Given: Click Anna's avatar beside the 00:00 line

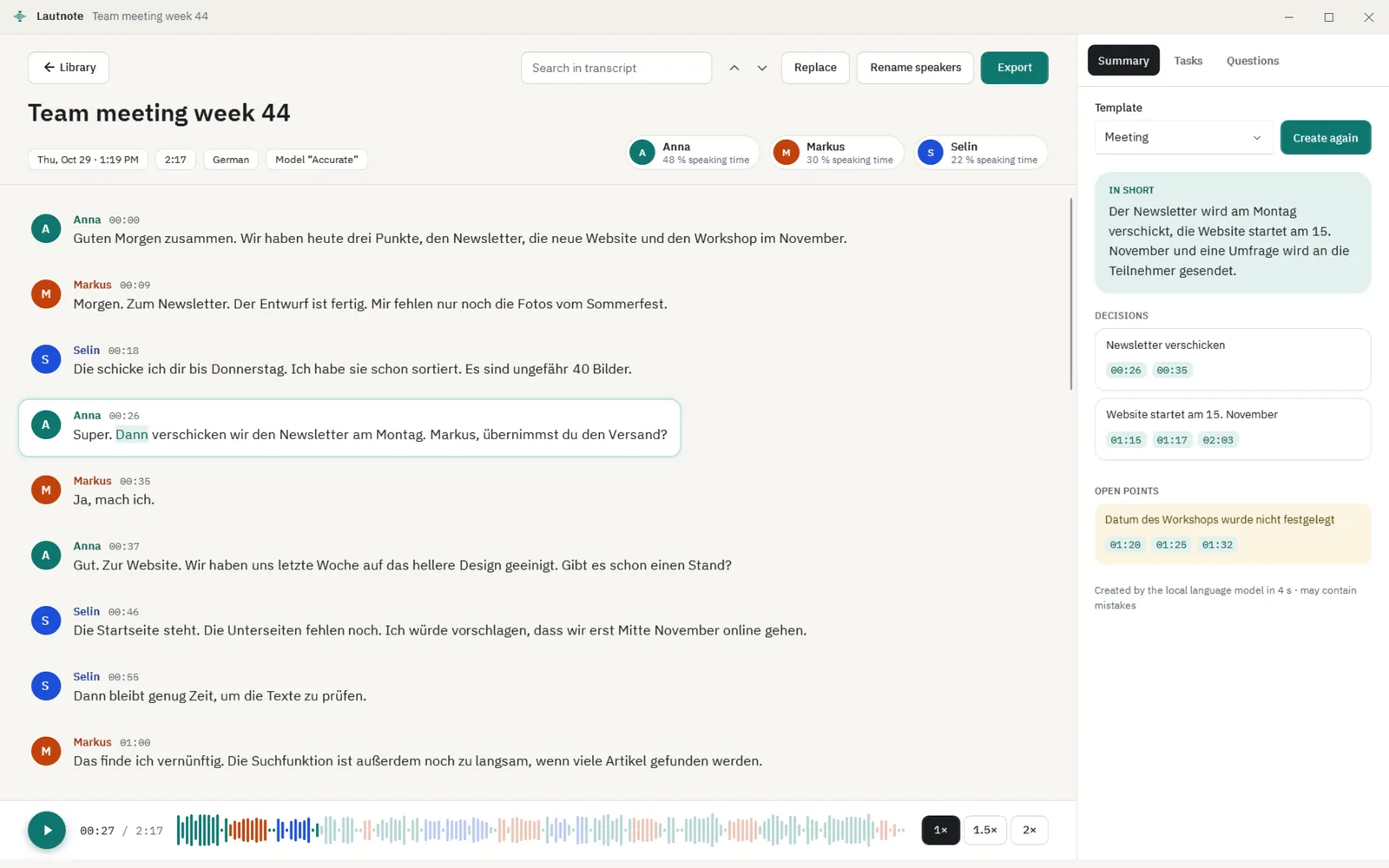Looking at the screenshot, I should 46,228.
